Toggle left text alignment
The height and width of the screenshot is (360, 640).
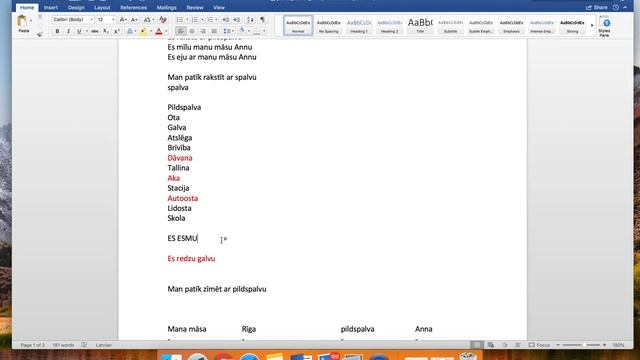click(x=181, y=31)
